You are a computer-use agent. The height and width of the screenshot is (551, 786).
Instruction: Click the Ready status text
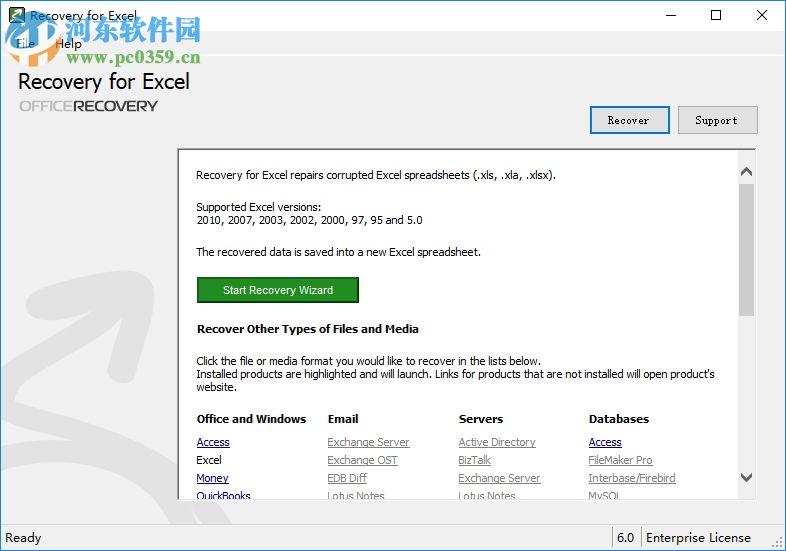click(23, 537)
